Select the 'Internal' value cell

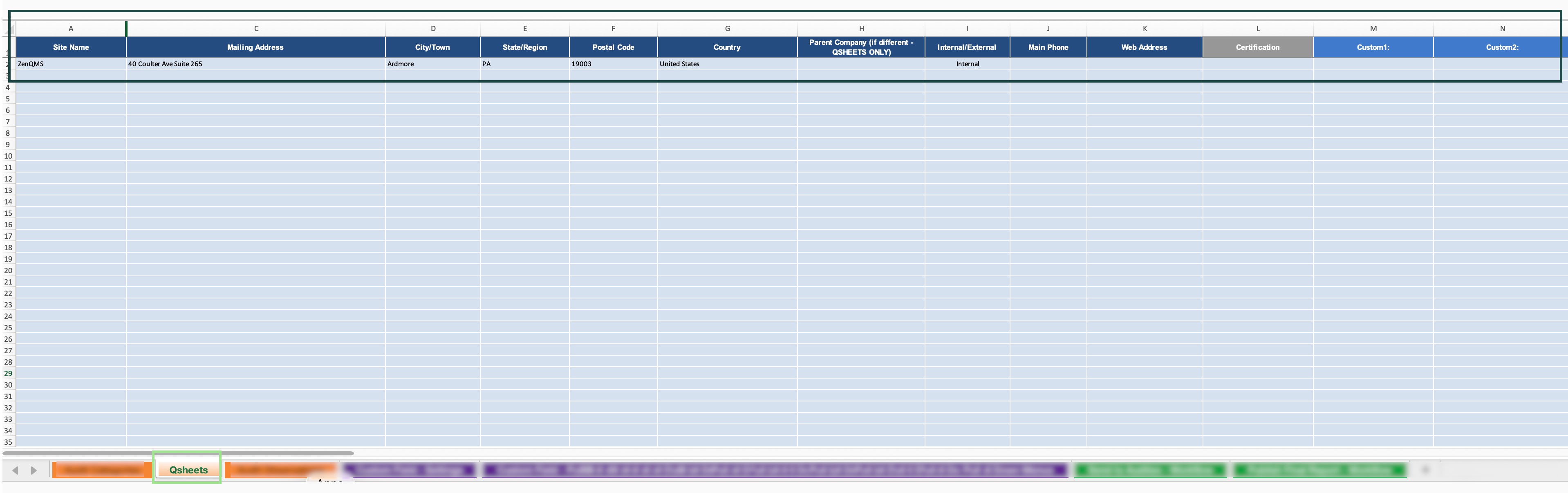pos(967,64)
